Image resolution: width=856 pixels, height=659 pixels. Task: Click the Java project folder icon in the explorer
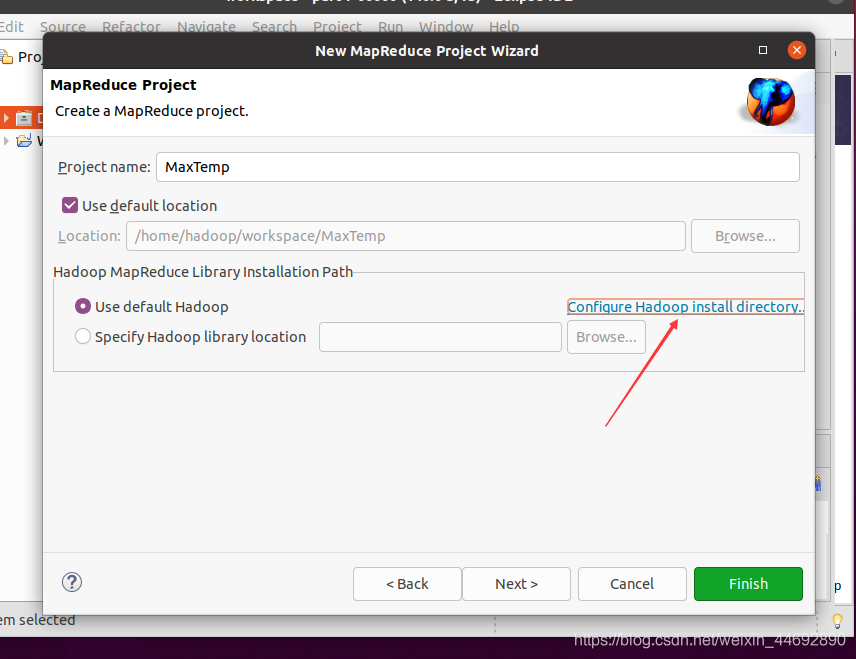pos(25,140)
